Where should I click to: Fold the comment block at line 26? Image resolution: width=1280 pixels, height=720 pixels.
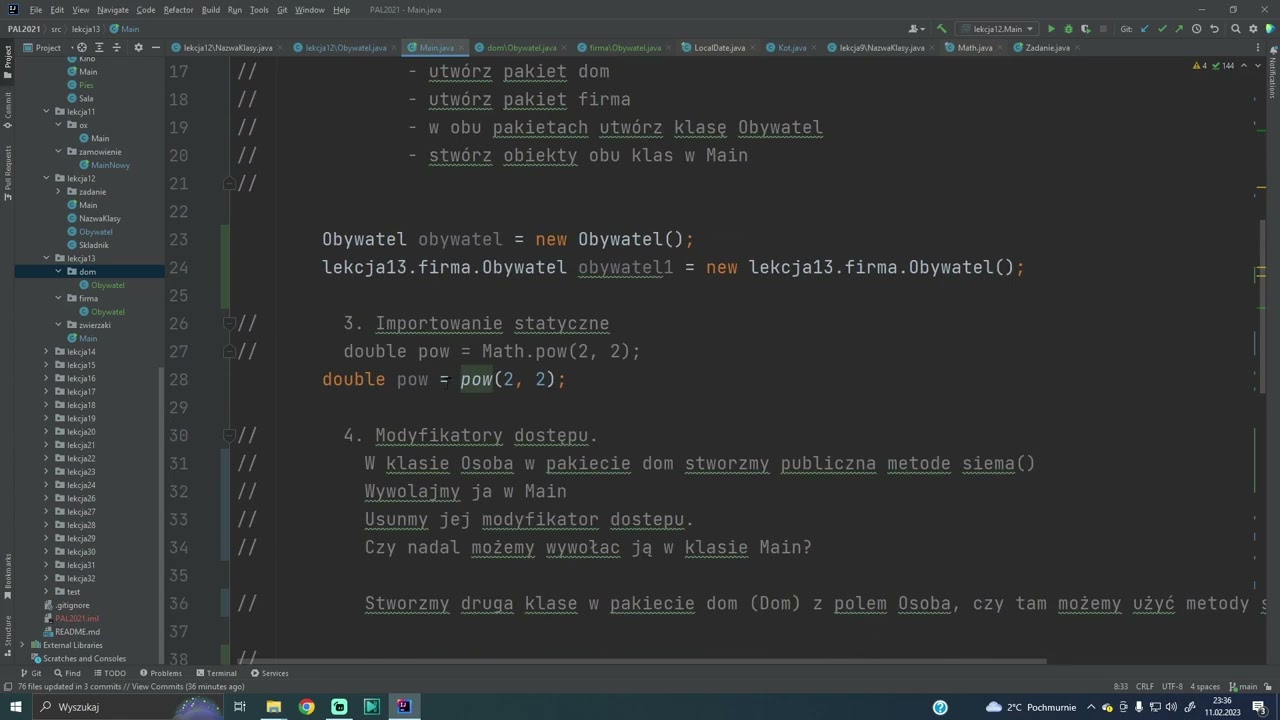[x=229, y=323]
